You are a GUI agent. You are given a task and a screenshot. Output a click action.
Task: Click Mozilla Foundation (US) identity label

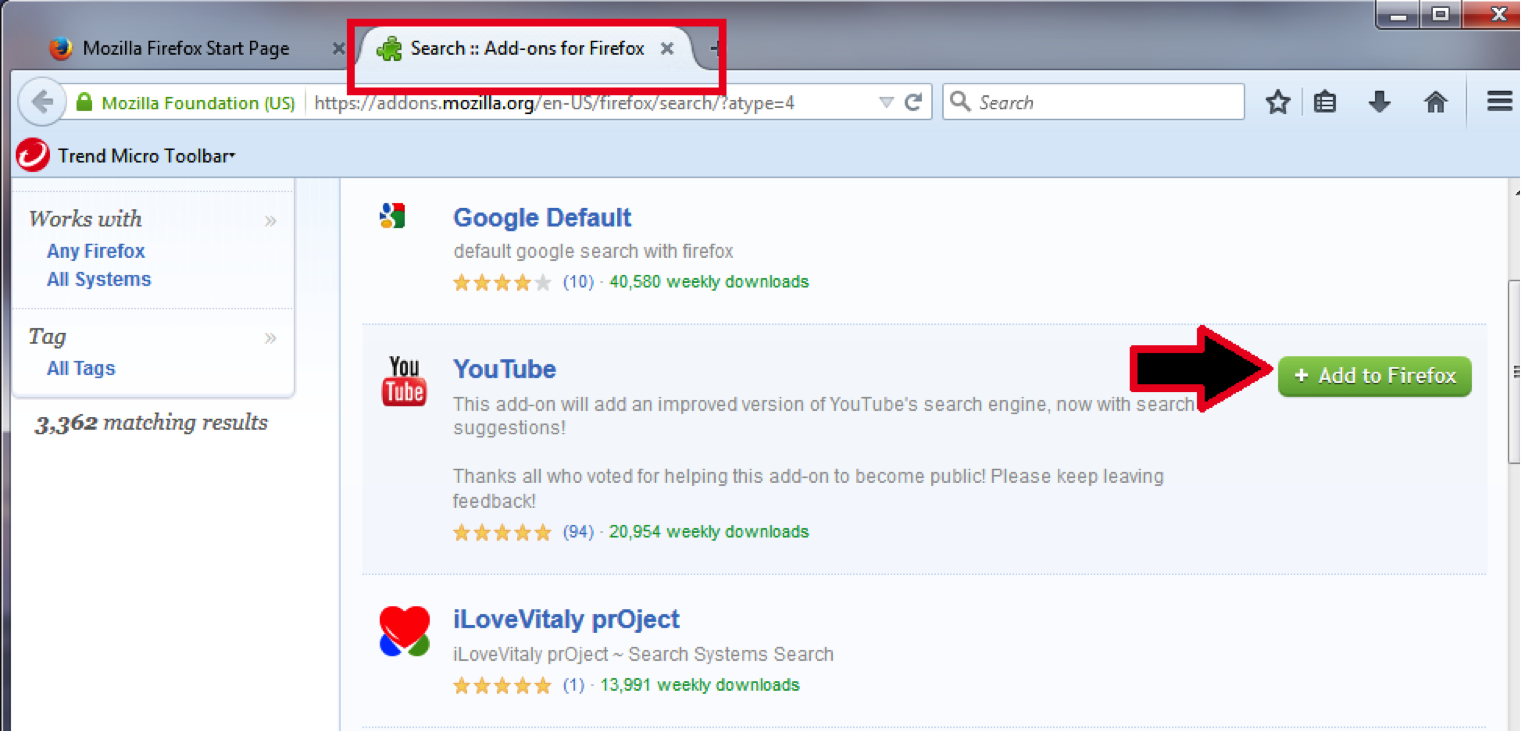click(198, 103)
